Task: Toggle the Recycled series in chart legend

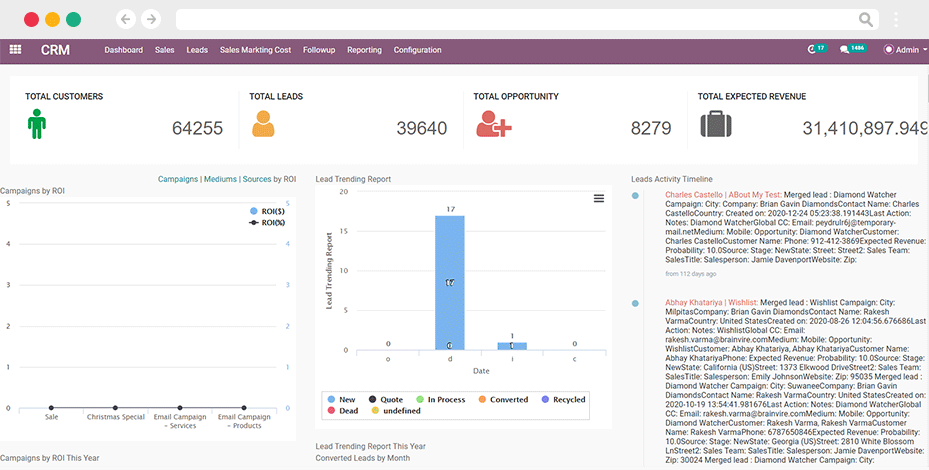Action: pyautogui.click(x=563, y=399)
